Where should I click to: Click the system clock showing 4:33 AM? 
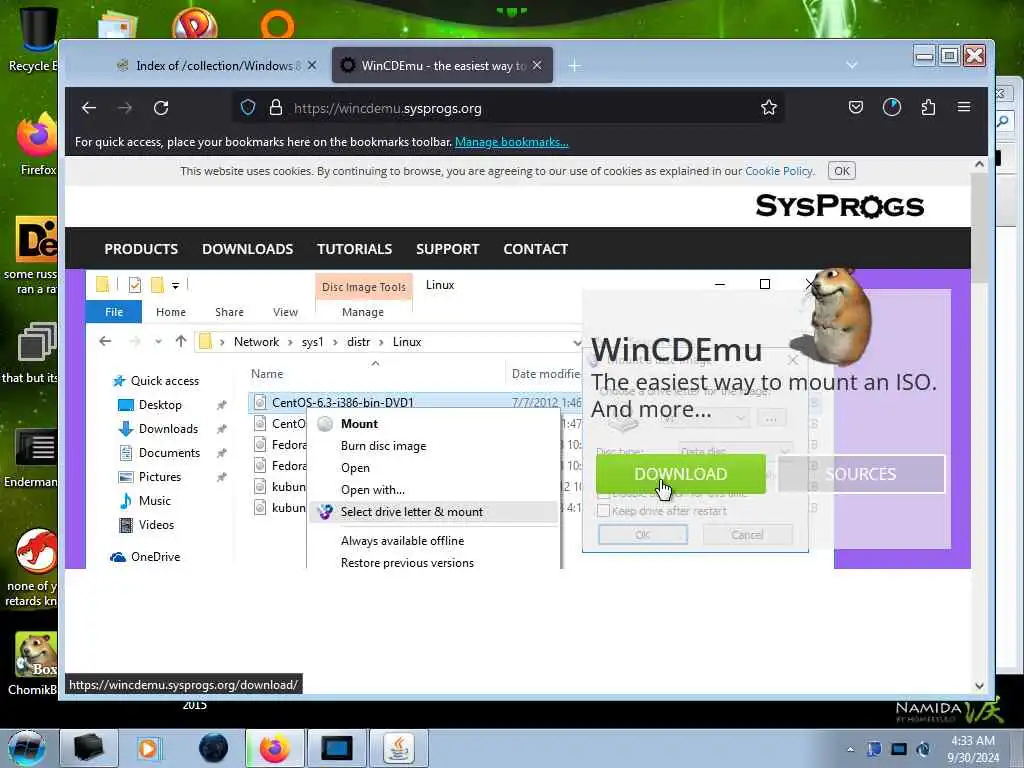(x=972, y=741)
